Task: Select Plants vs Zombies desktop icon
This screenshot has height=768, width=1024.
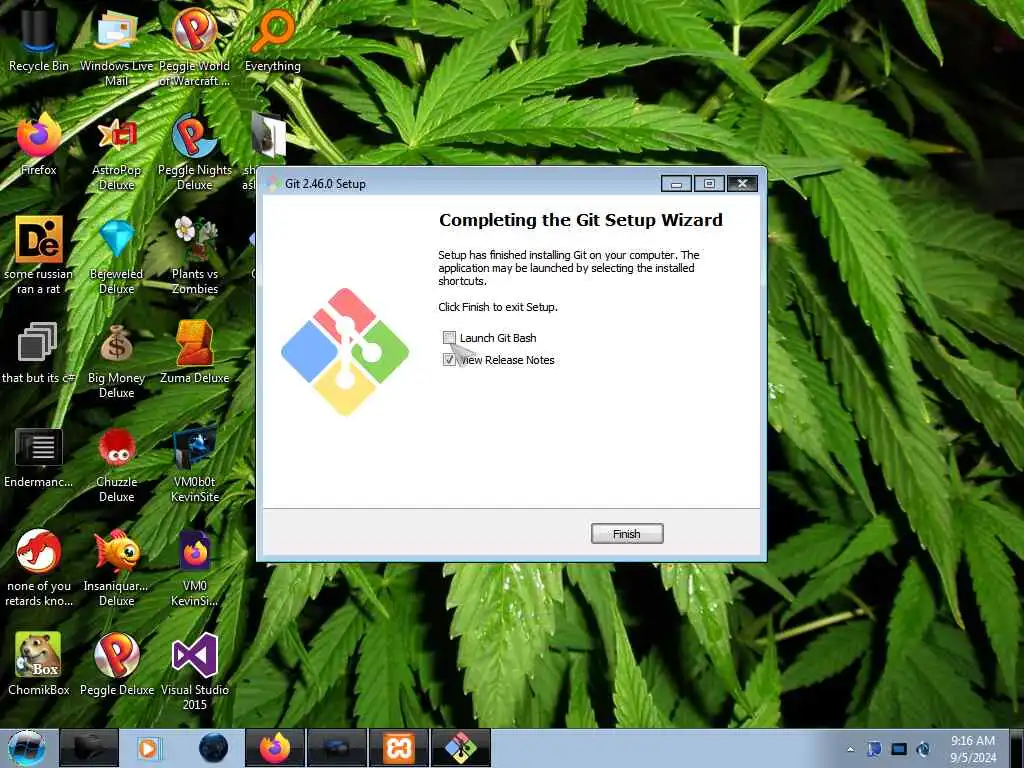Action: point(195,255)
